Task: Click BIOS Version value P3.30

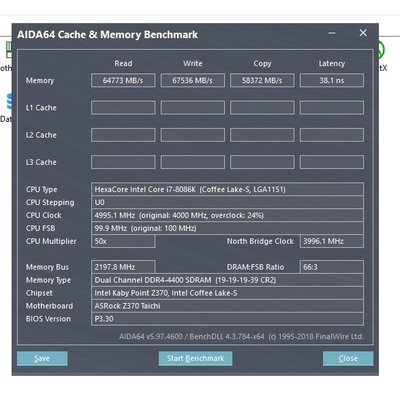Action: 227,319
